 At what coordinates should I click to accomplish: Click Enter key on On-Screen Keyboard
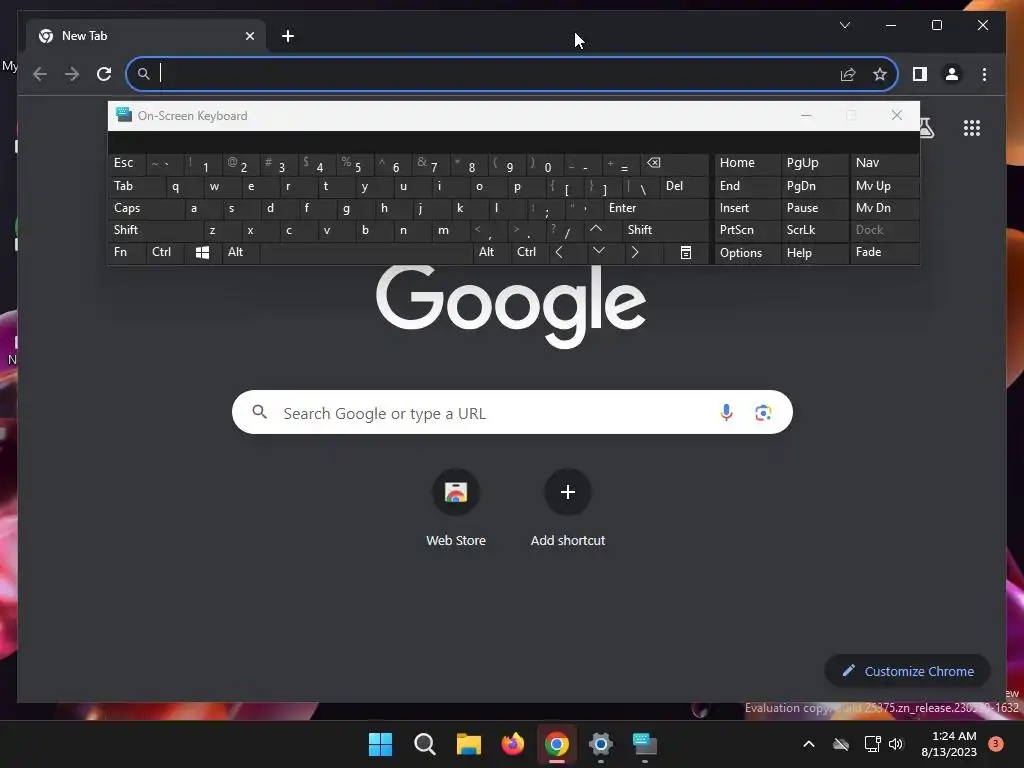point(655,208)
